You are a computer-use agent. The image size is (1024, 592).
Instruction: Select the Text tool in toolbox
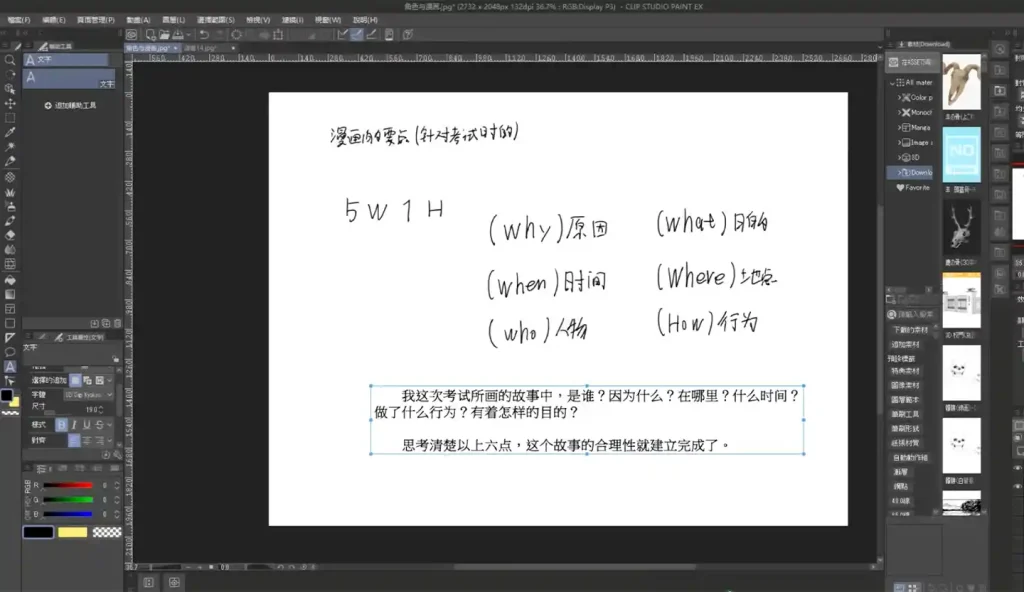(x=10, y=367)
